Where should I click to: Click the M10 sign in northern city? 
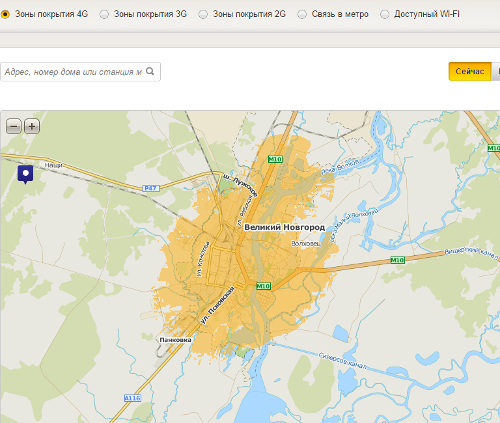point(275,159)
